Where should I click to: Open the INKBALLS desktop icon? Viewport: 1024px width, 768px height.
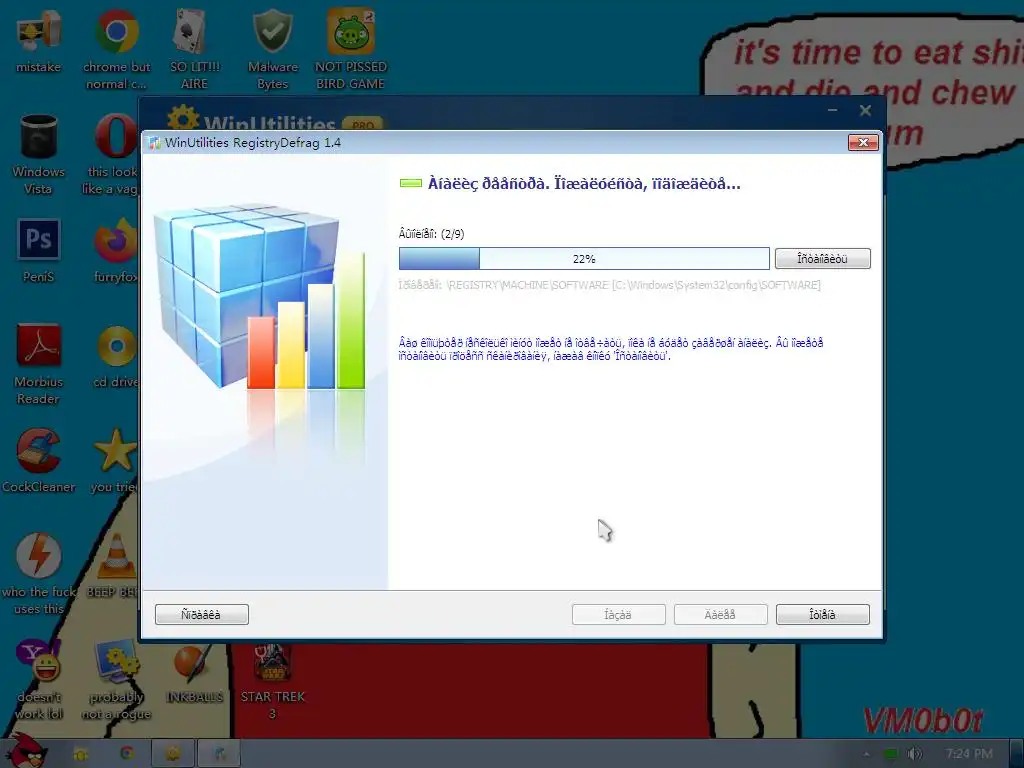[x=194, y=673]
